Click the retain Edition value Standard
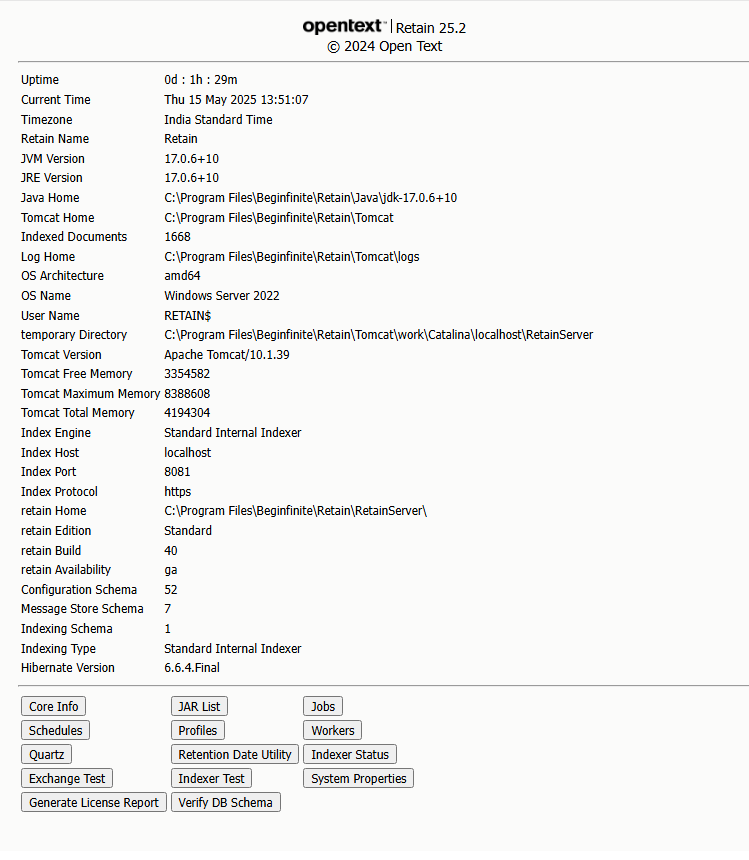Image resolution: width=749 pixels, height=860 pixels. click(188, 531)
